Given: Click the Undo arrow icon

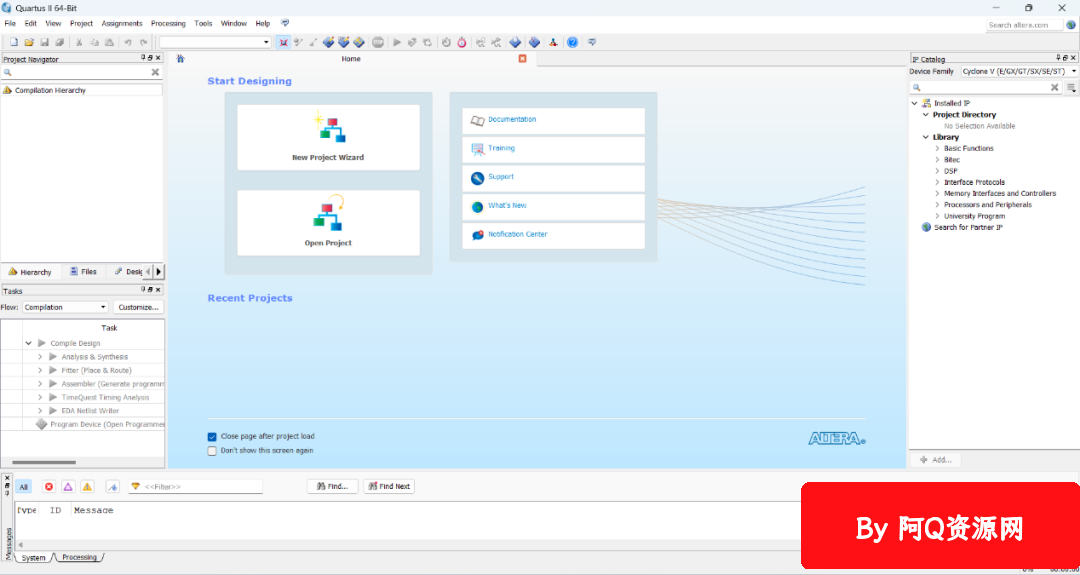Looking at the screenshot, I should [128, 42].
